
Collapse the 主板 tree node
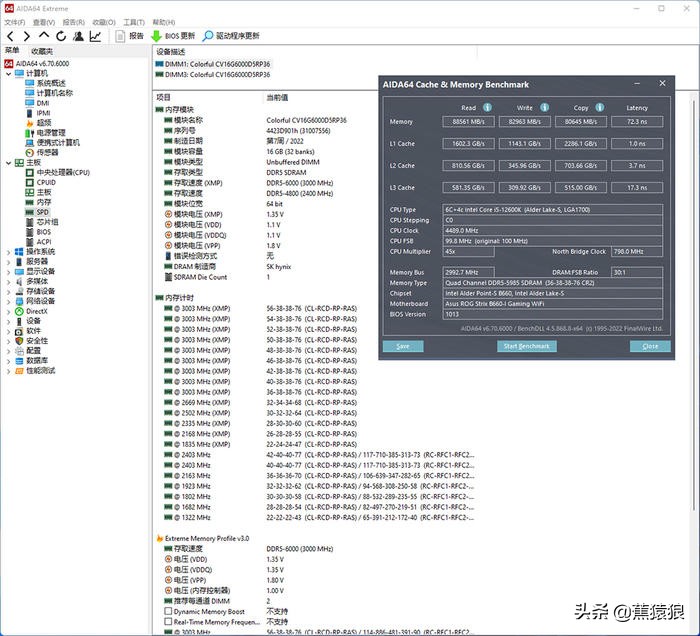coord(8,162)
